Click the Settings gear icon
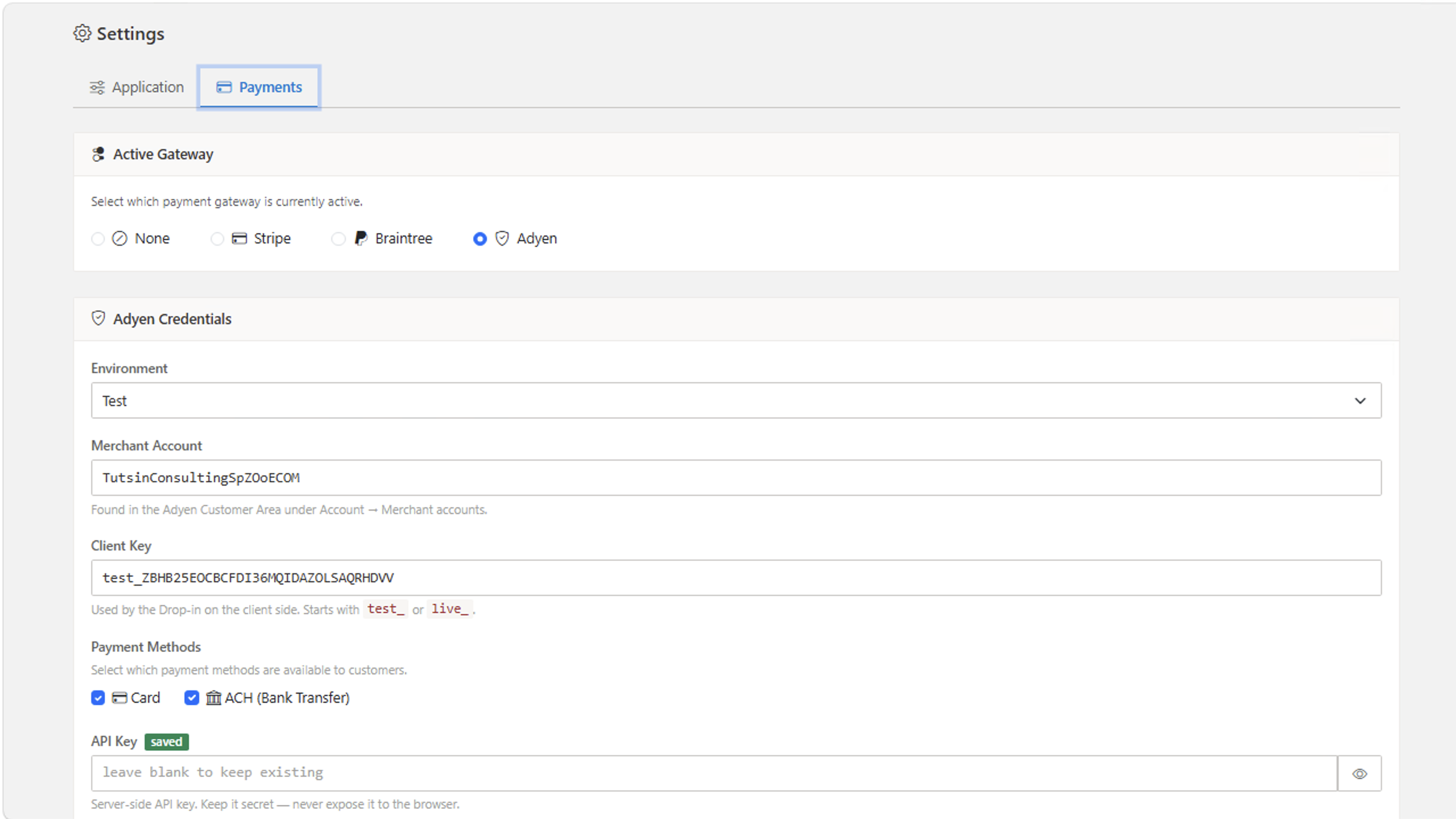Viewport: 1456px width, 819px height. click(x=82, y=34)
